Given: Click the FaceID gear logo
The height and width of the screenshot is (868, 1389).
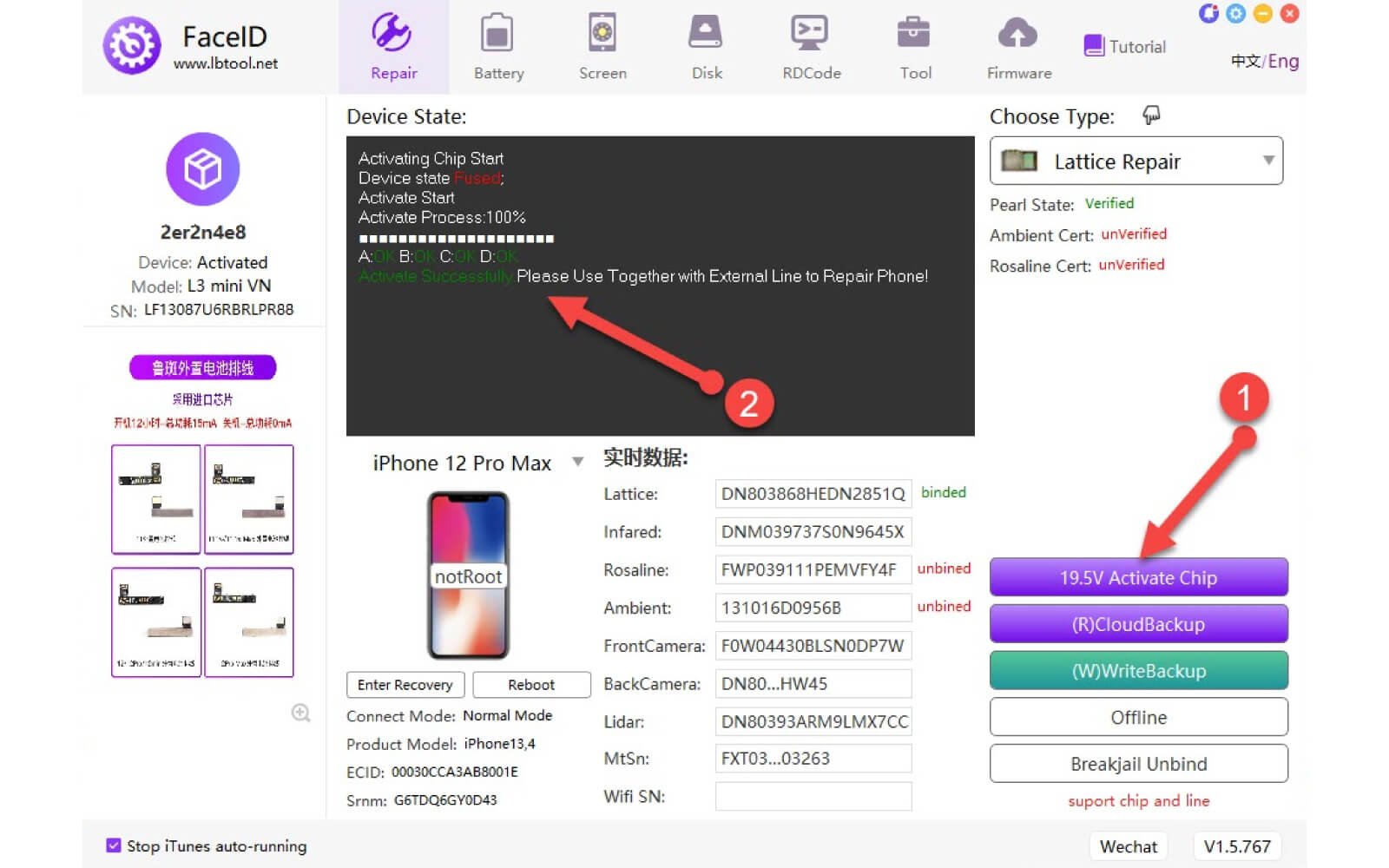Looking at the screenshot, I should coord(132,45).
